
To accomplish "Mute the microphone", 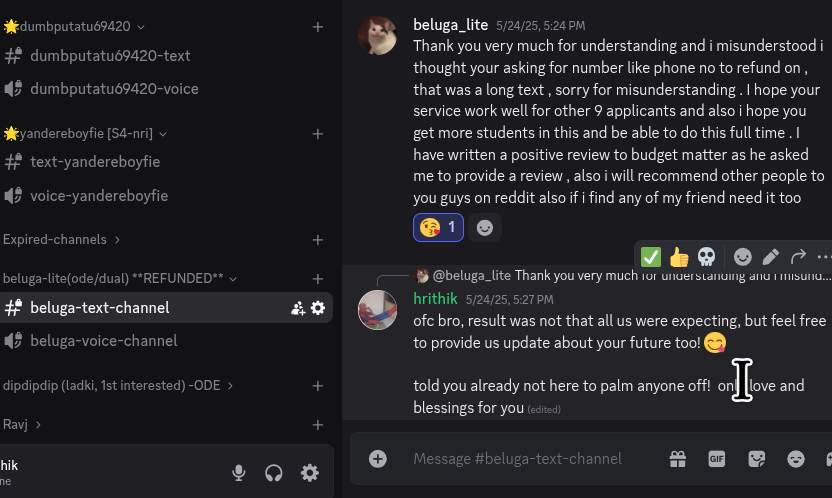I will (x=239, y=473).
